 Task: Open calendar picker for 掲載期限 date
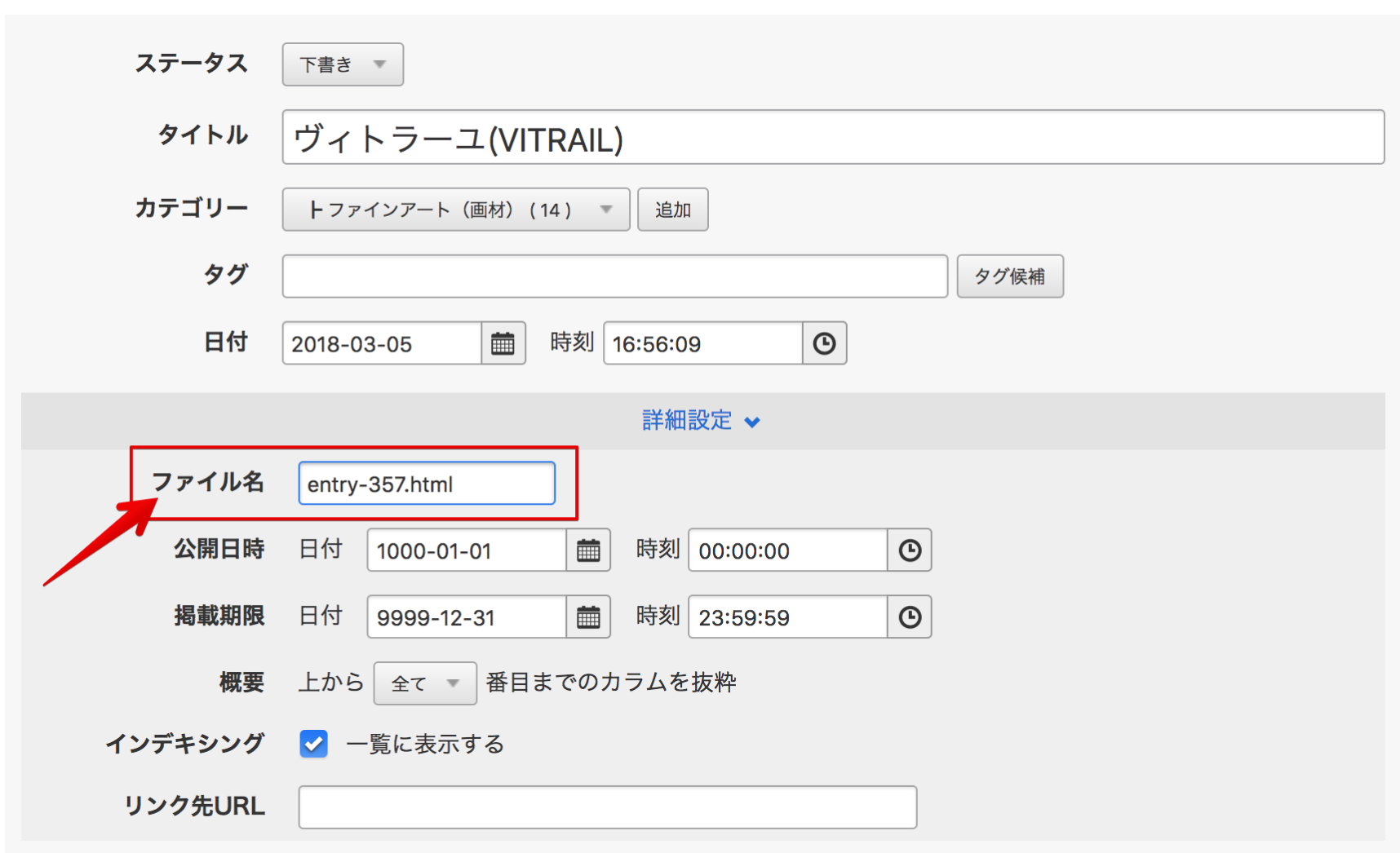pos(588,617)
